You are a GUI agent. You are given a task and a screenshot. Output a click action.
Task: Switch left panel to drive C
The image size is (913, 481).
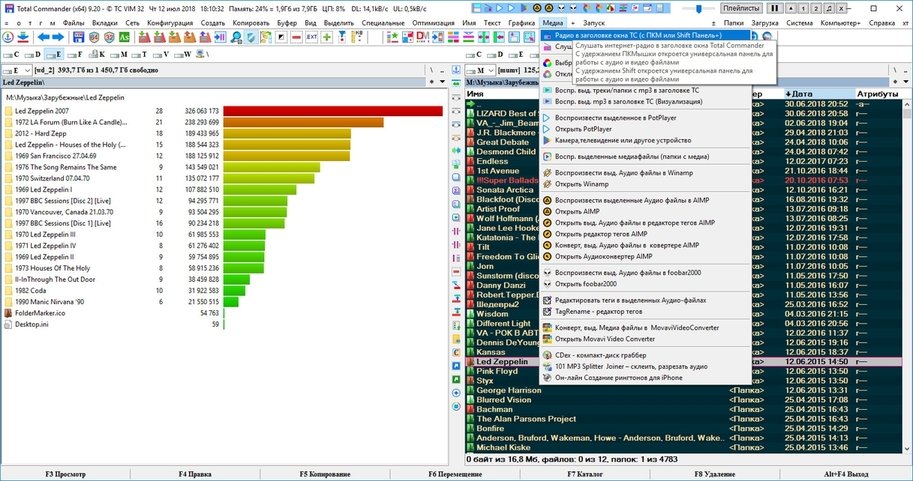12,54
